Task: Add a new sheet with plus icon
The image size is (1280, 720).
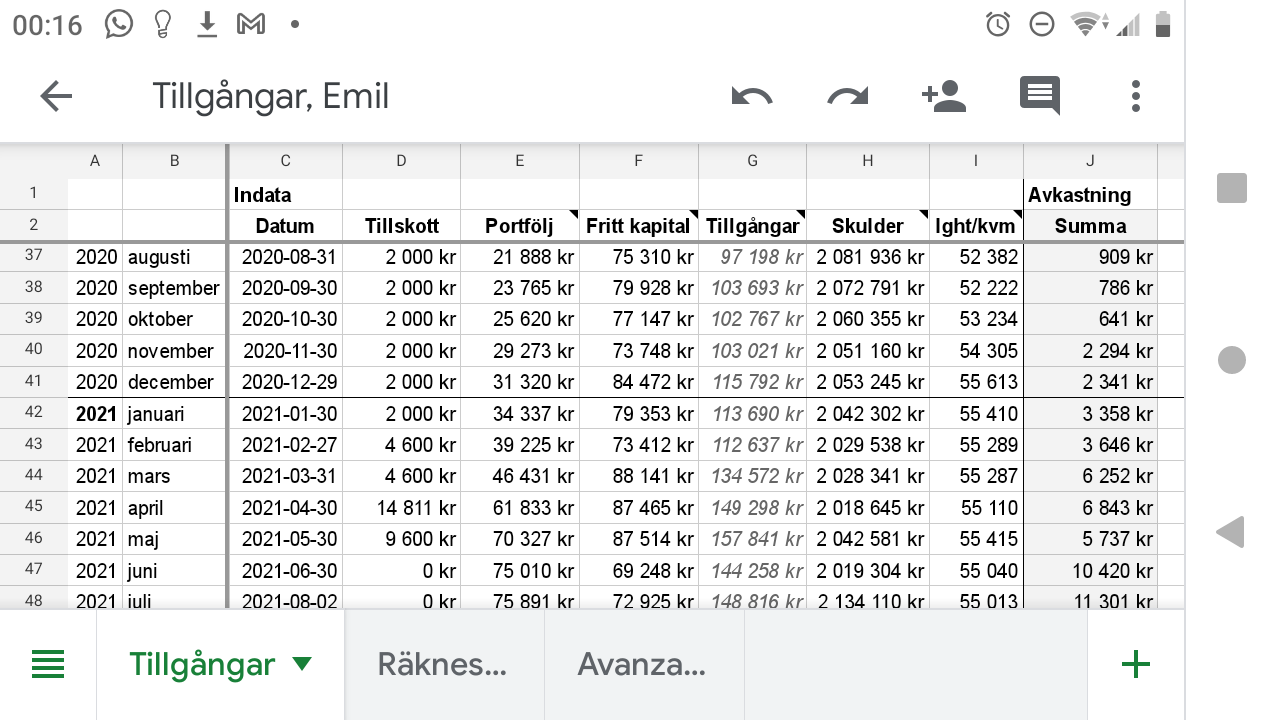Action: [1135, 665]
